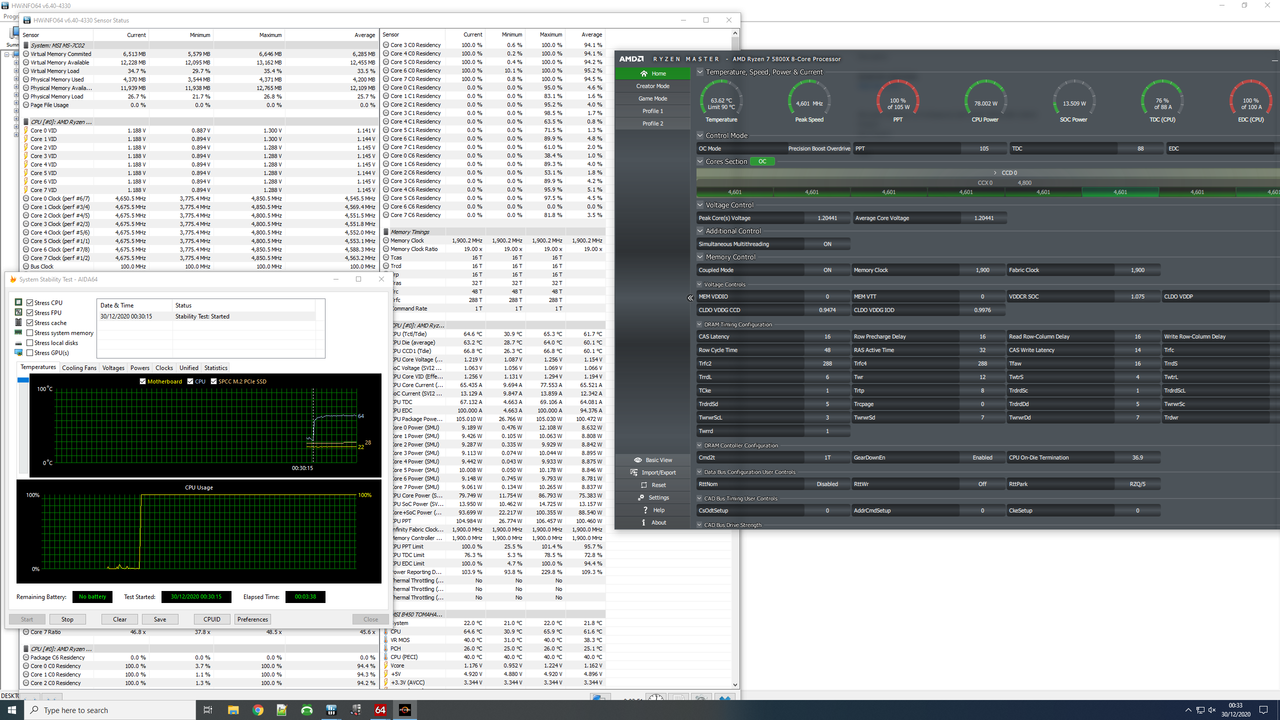Click the Stop button in AIDA64
1280x720 pixels.
click(67, 619)
